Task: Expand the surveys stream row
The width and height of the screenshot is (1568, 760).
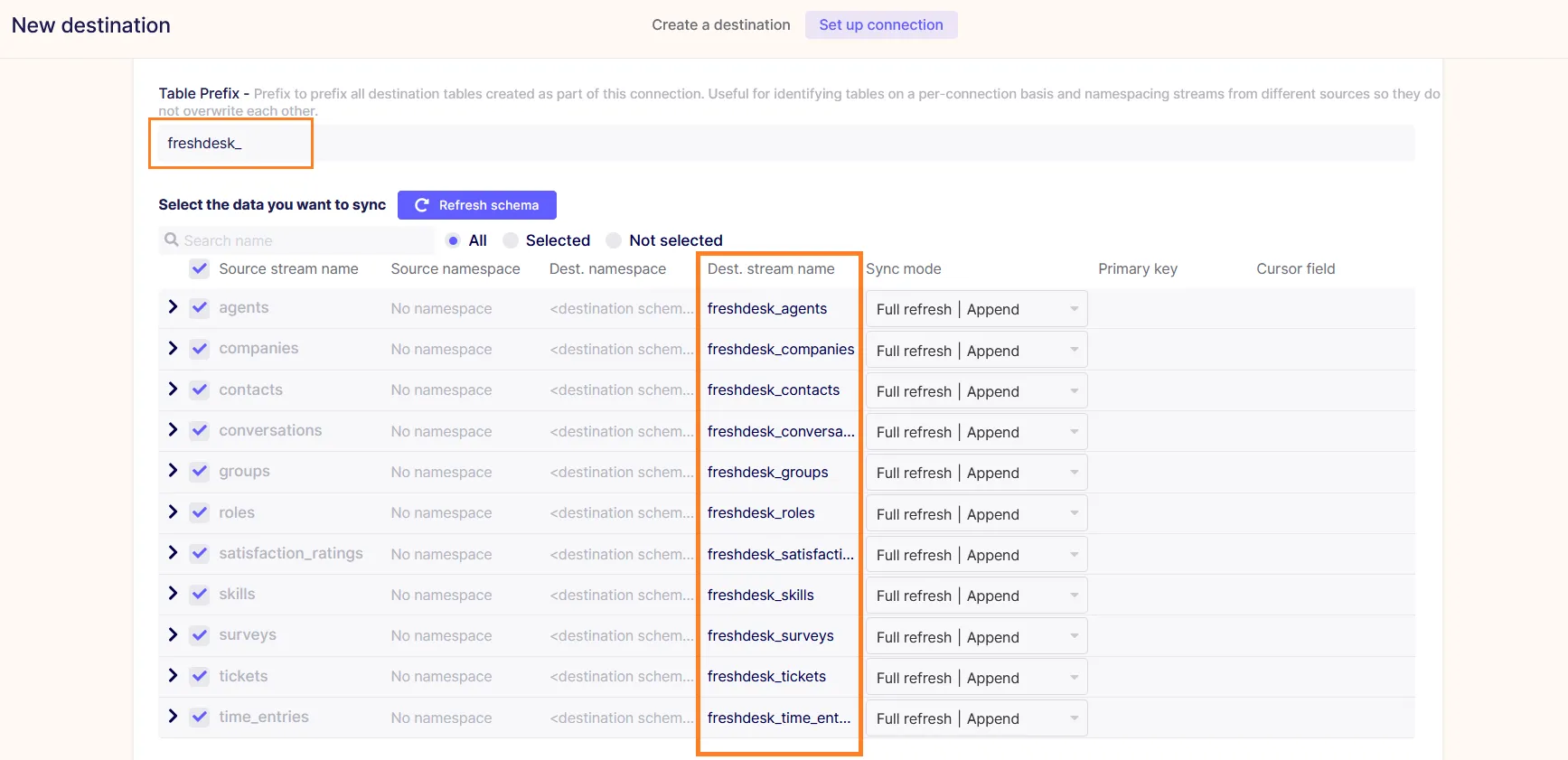Action: (173, 634)
